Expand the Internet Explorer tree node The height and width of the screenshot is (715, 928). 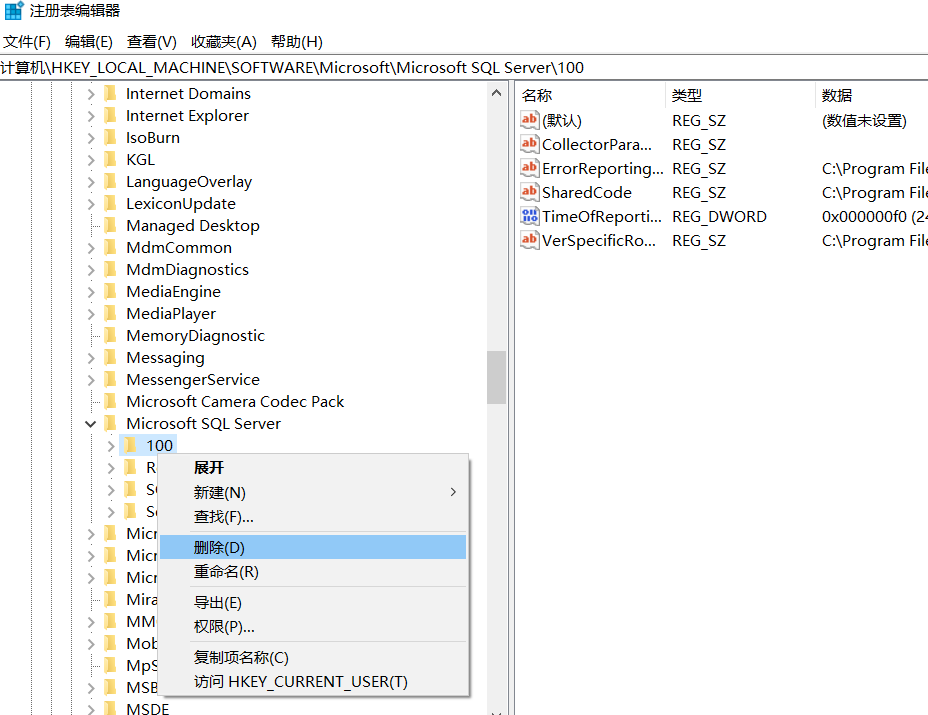pos(91,116)
